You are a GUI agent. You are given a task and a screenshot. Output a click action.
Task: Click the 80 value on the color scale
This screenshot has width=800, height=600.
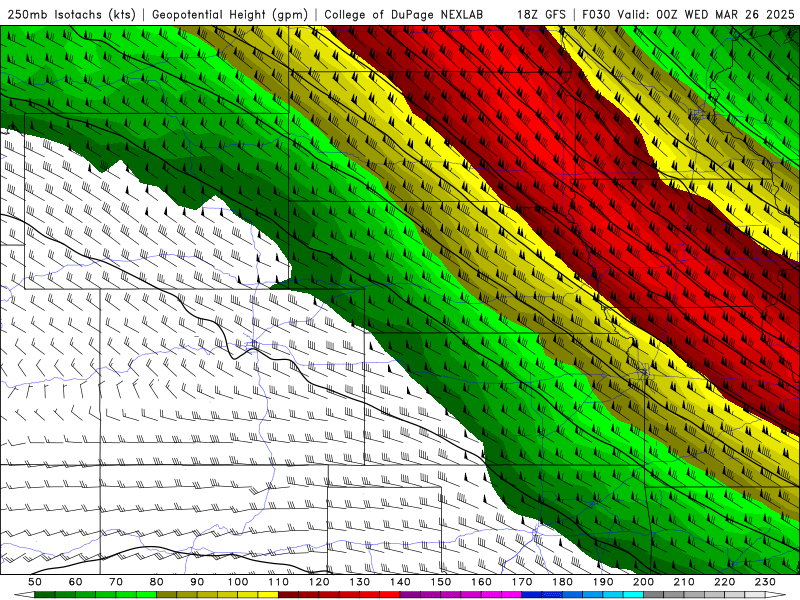(x=157, y=582)
